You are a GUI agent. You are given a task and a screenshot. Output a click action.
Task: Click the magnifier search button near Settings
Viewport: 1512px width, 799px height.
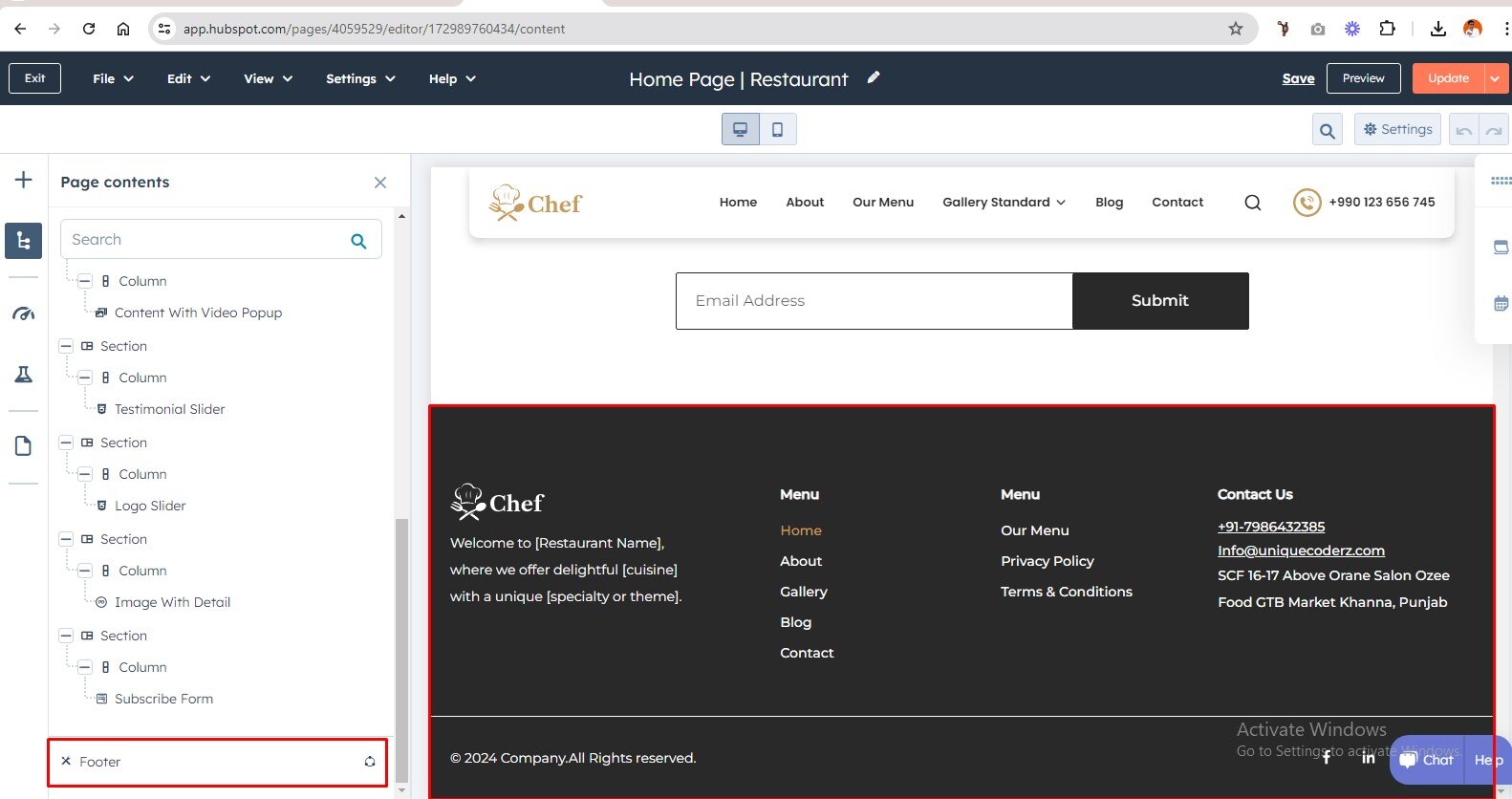point(1327,130)
